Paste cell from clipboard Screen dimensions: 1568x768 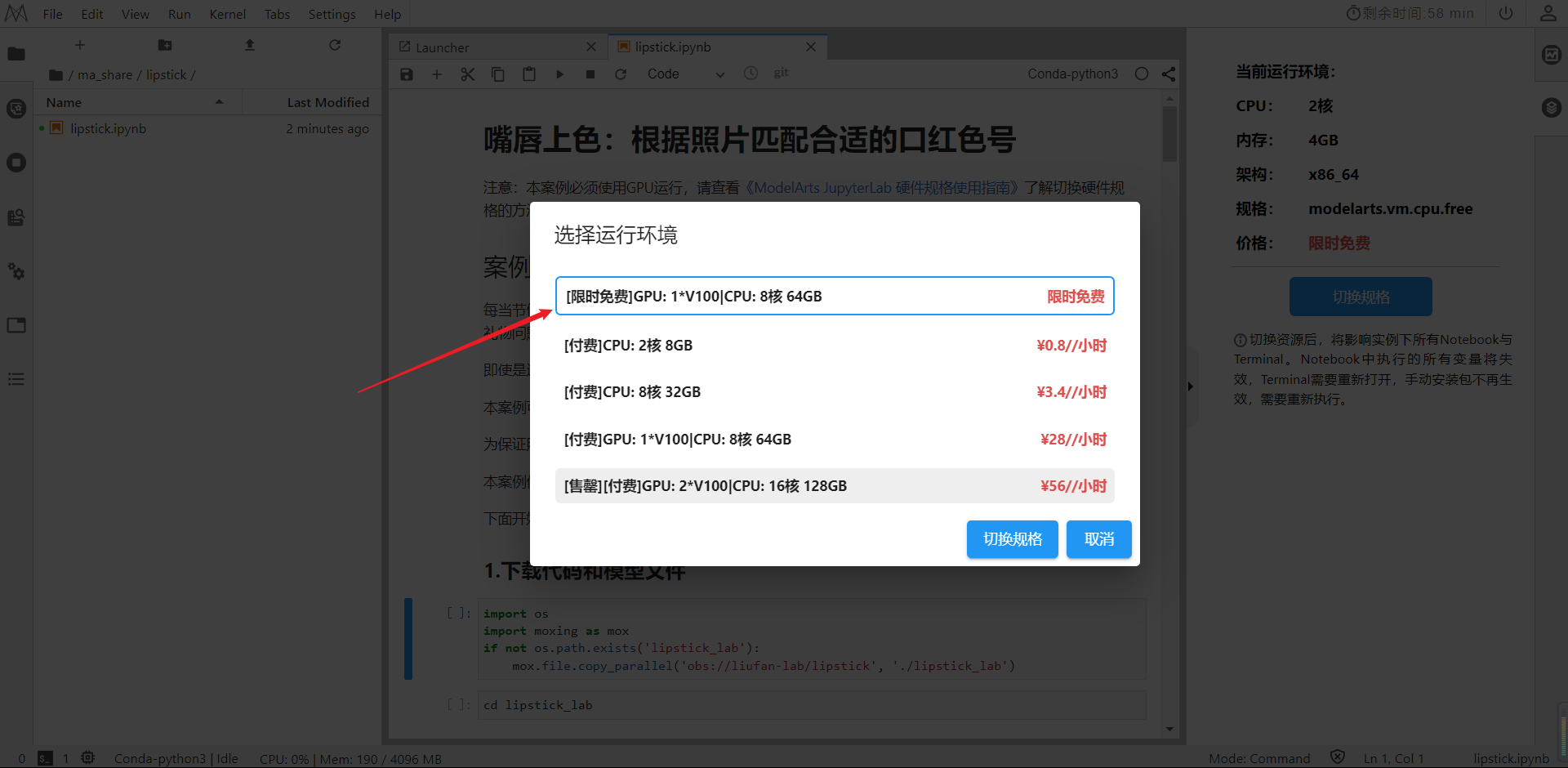529,74
